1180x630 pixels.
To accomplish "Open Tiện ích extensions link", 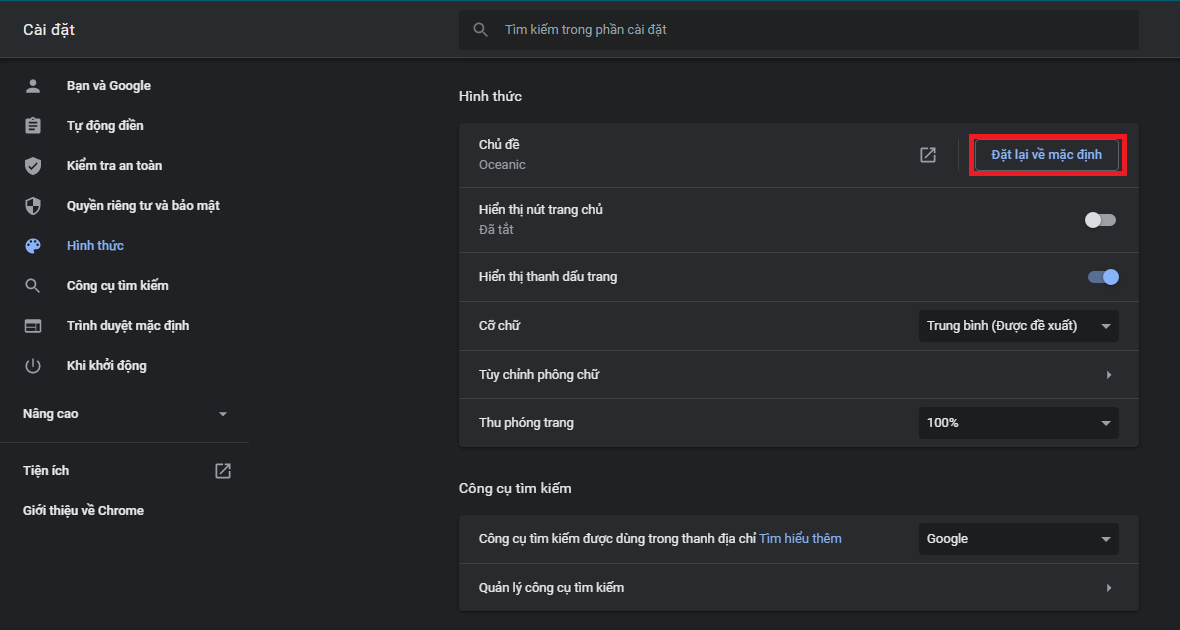I will coord(46,470).
